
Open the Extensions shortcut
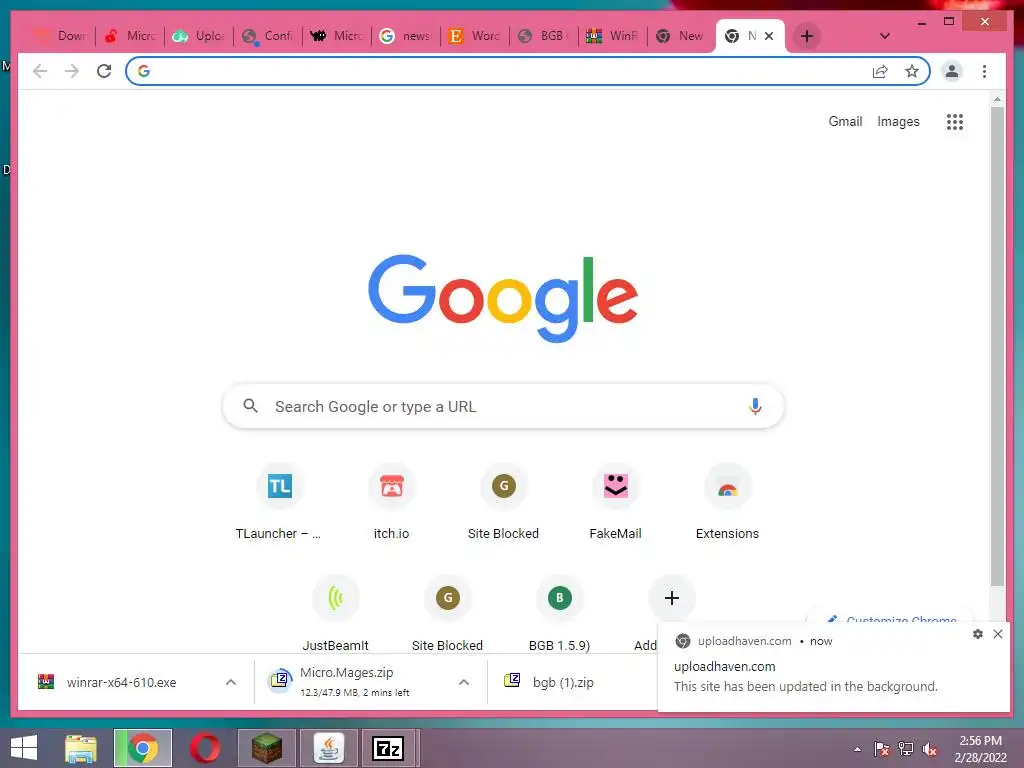tap(728, 503)
